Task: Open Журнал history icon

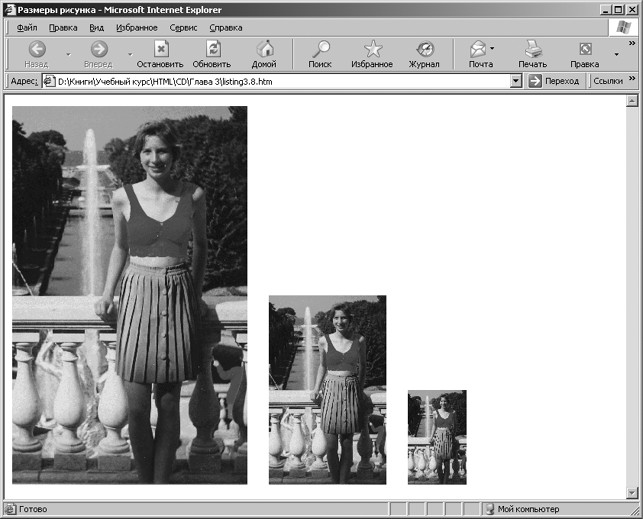Action: pos(425,49)
